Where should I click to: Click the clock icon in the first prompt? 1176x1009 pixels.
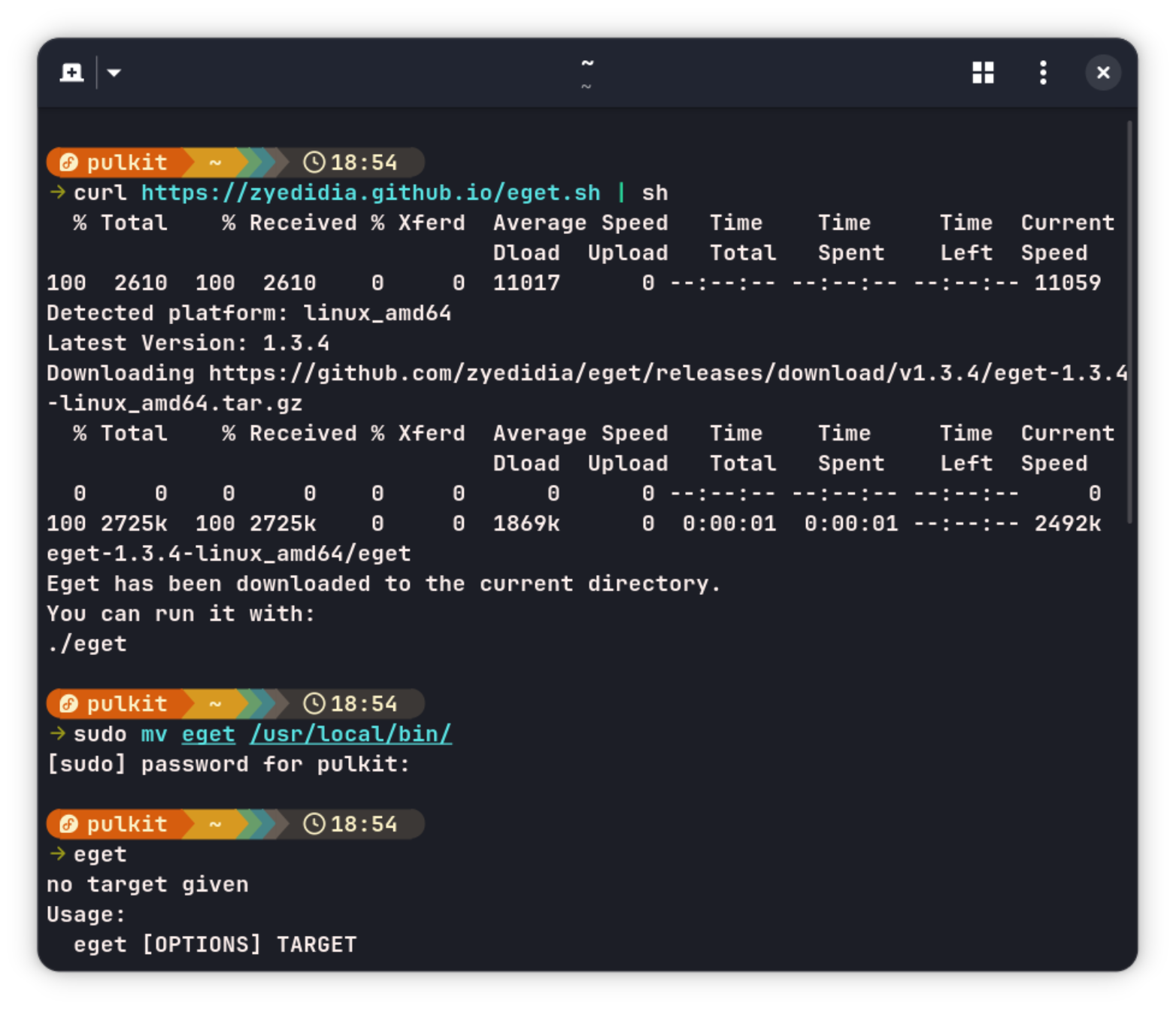(314, 162)
